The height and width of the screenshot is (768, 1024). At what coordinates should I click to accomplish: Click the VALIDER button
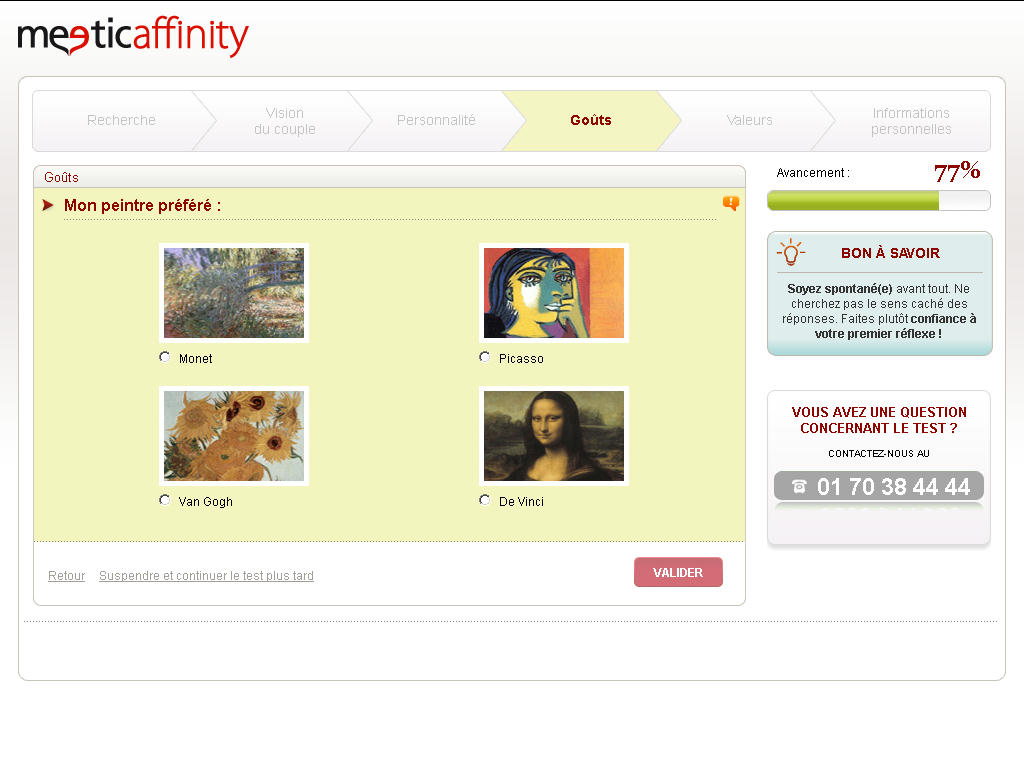[x=678, y=572]
